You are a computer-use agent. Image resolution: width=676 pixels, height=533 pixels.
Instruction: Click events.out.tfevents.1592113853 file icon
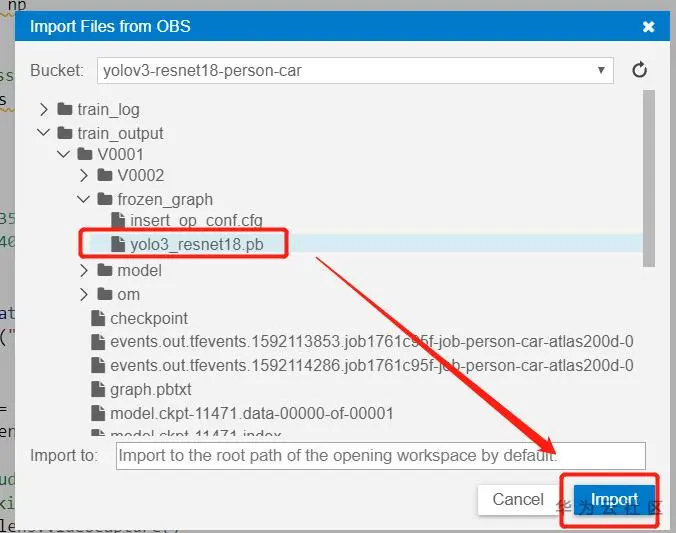pos(98,342)
